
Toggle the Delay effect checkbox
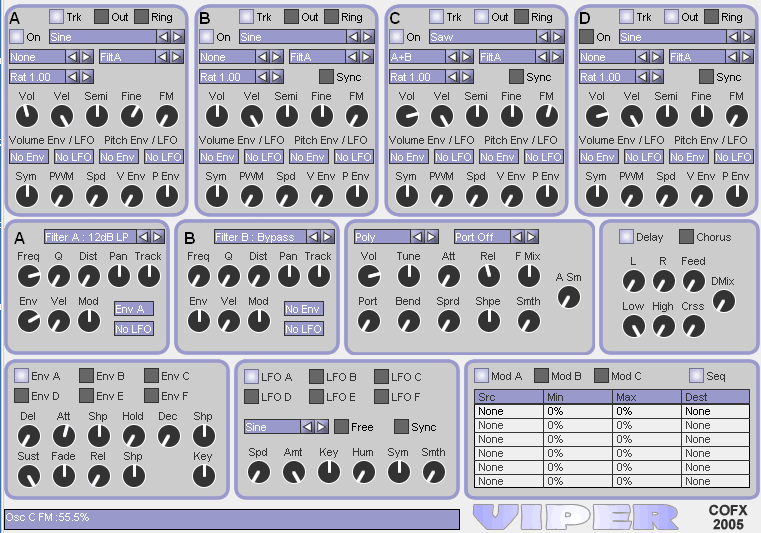[x=626, y=237]
